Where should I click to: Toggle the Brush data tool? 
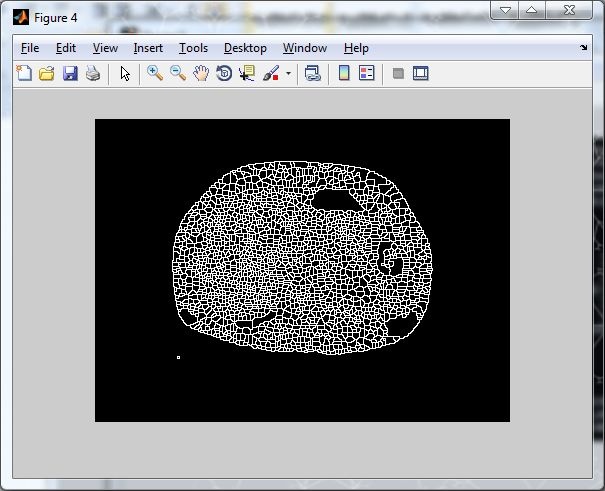pos(270,73)
